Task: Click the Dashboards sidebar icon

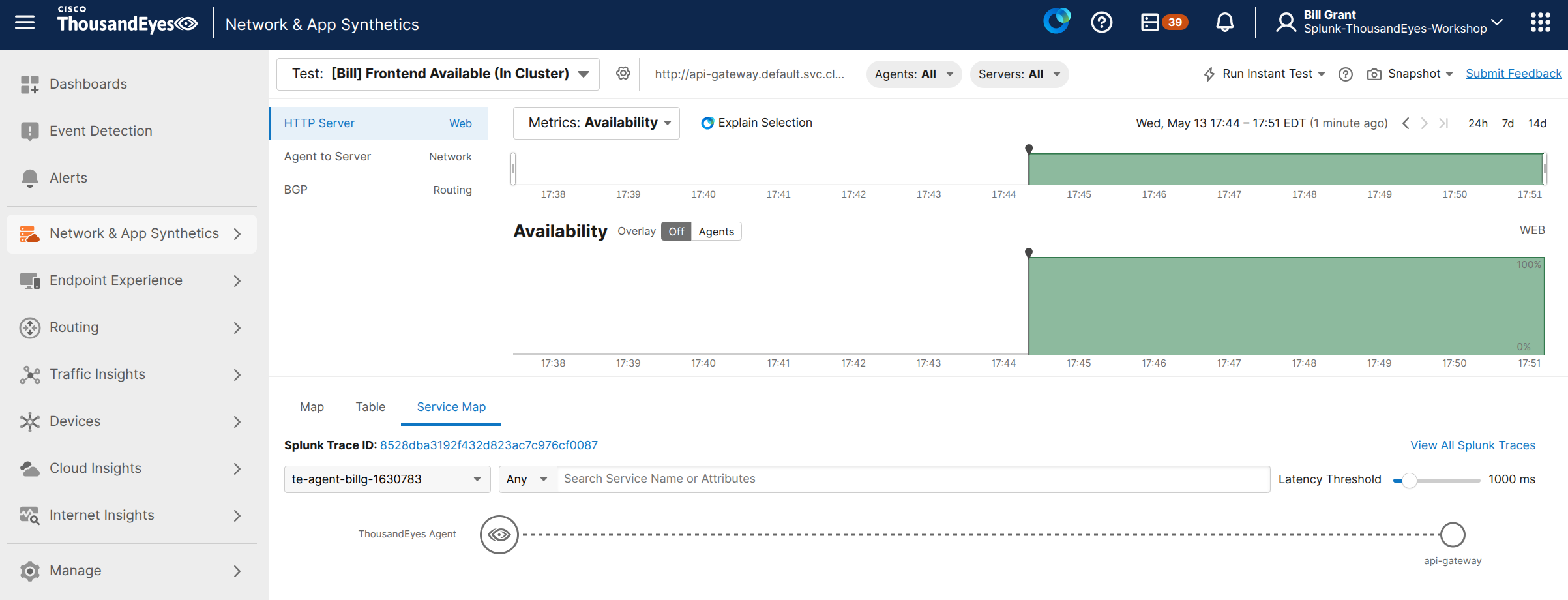Action: click(29, 84)
